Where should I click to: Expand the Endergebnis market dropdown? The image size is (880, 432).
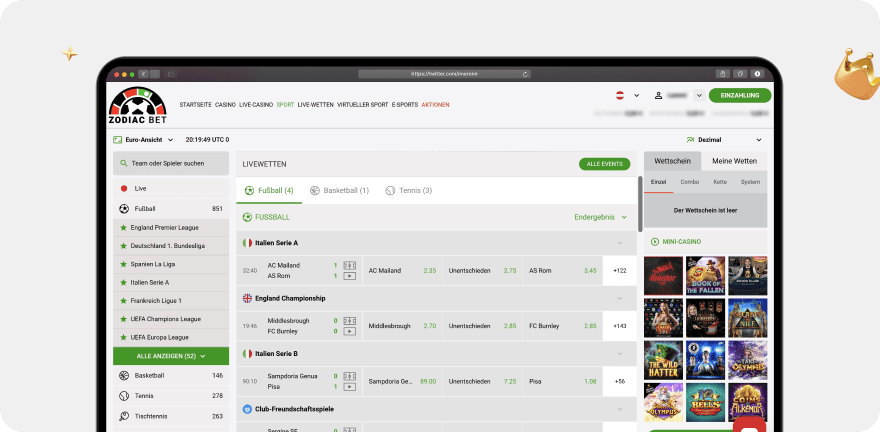[601, 217]
